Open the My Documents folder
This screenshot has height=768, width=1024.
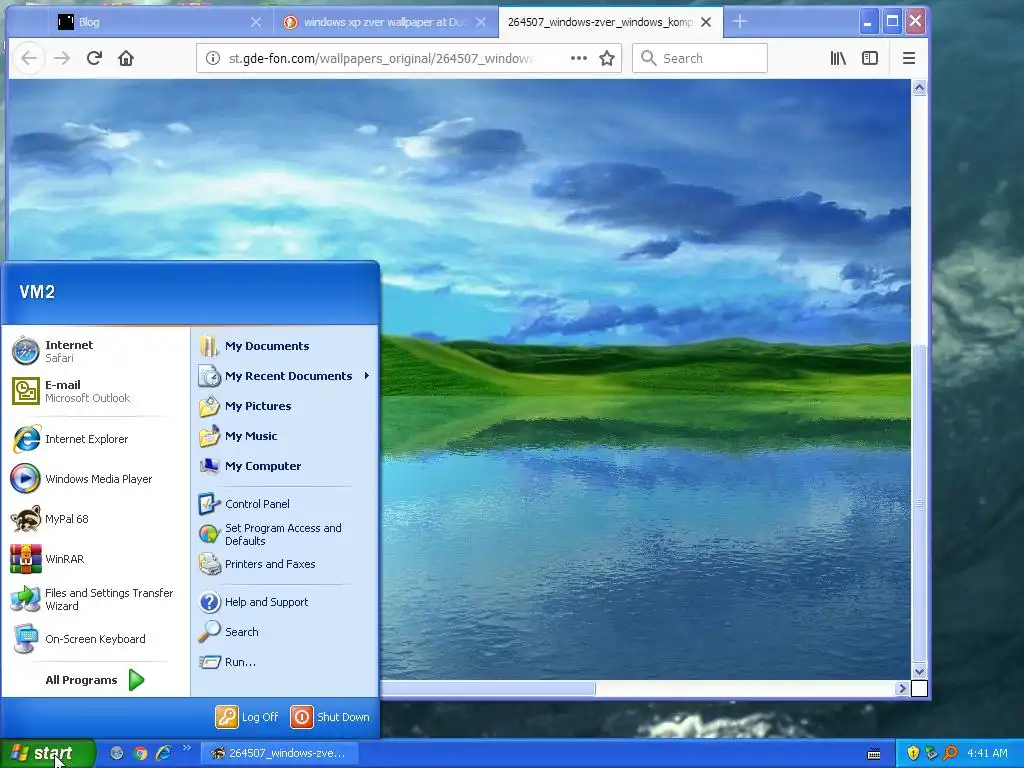click(x=285, y=346)
